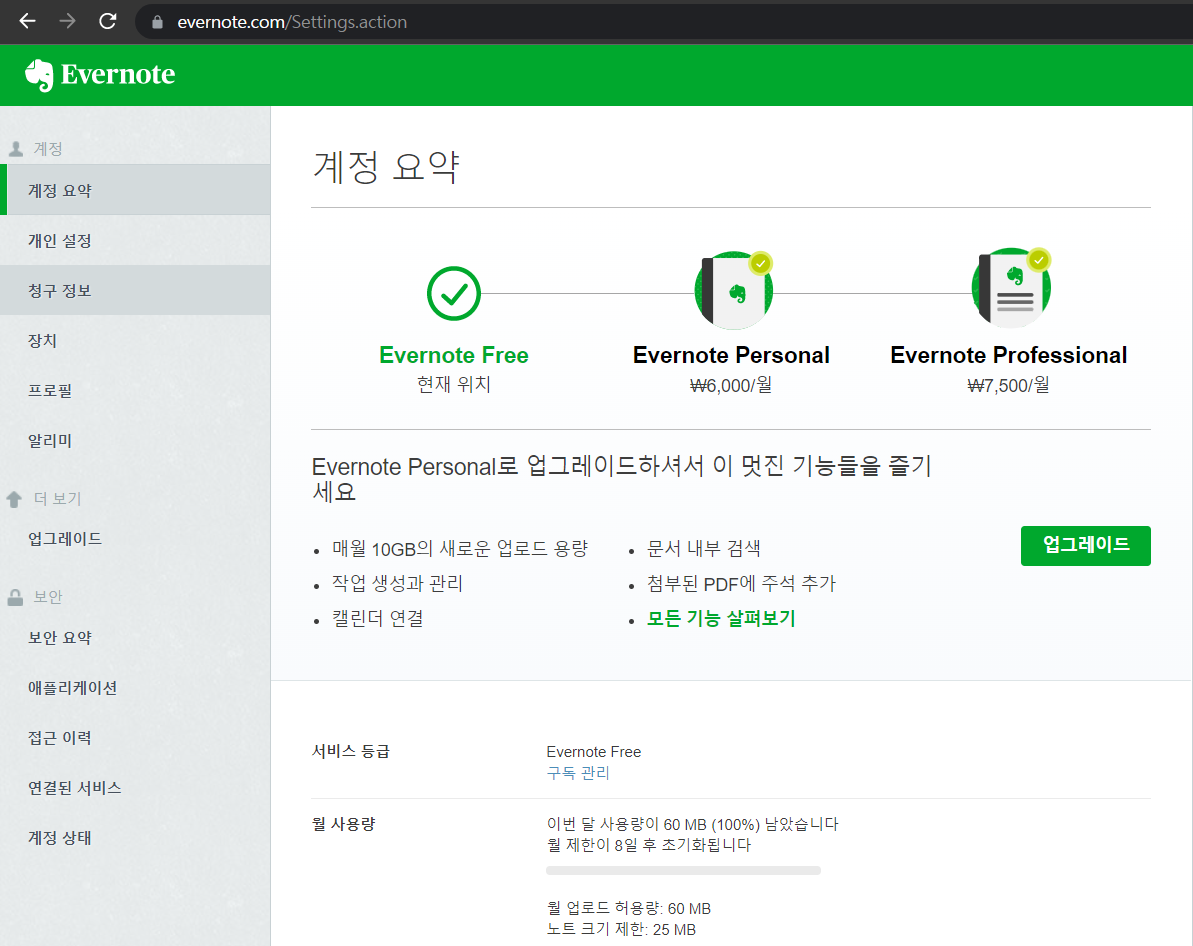Screen dimensions: 1193x946
Task: Open 애플리케이션 in the sidebar
Action: point(135,688)
